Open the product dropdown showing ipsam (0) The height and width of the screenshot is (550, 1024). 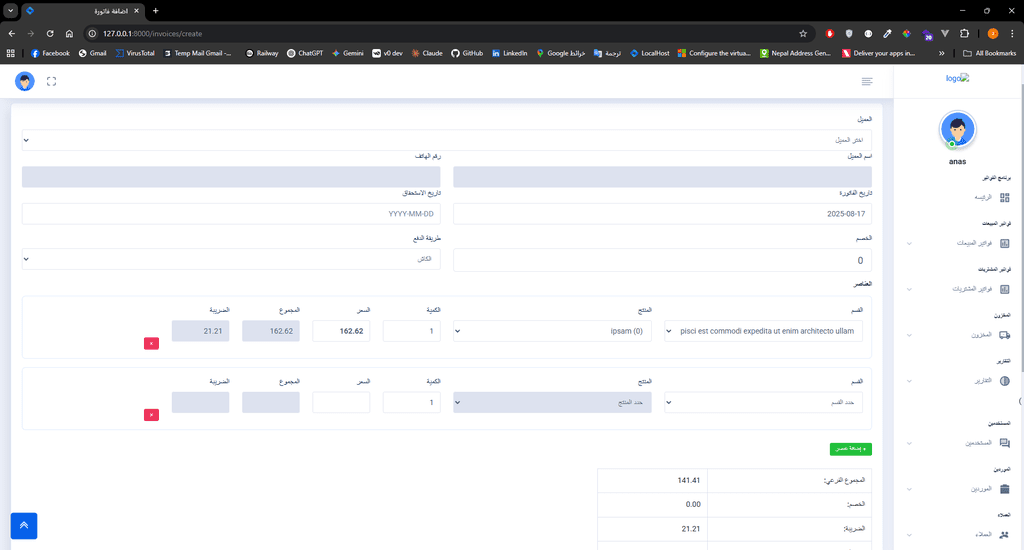552,331
